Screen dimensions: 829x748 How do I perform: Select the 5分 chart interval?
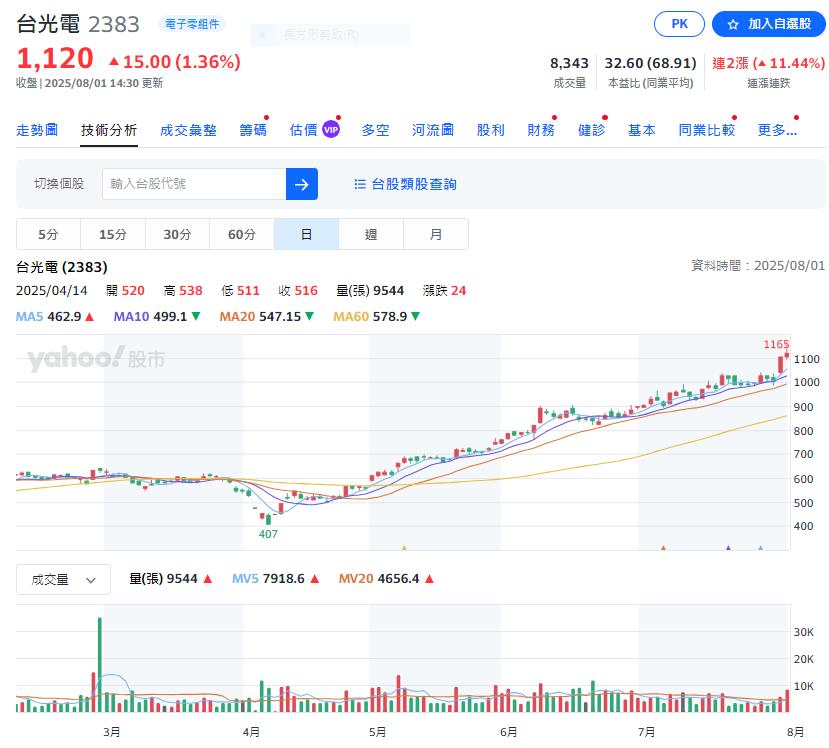pyautogui.click(x=48, y=234)
